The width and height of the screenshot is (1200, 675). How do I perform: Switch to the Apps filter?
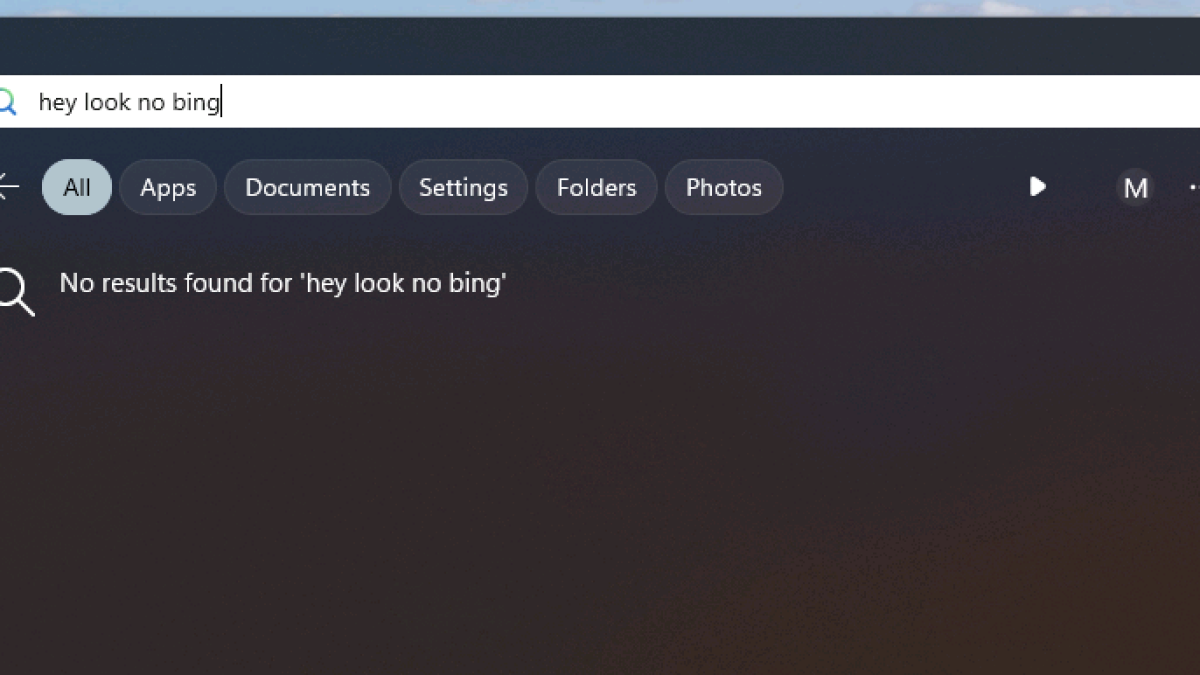168,187
